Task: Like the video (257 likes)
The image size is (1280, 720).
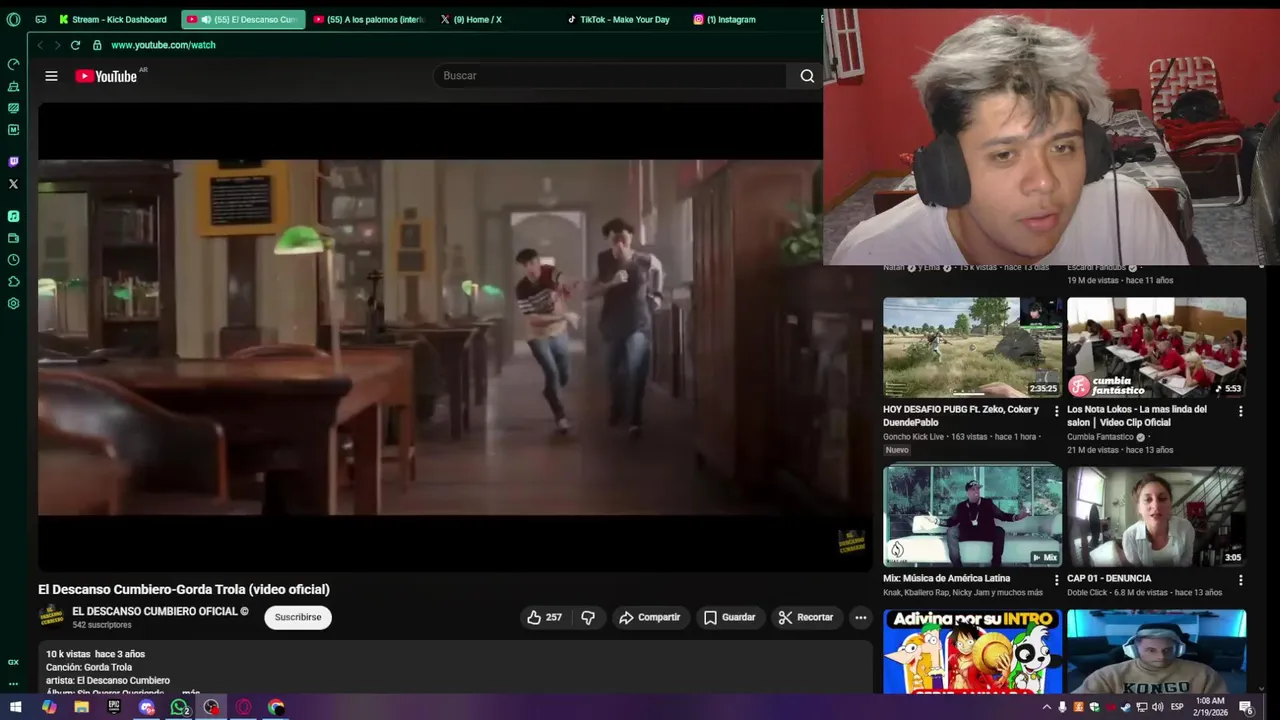Action: 544,617
